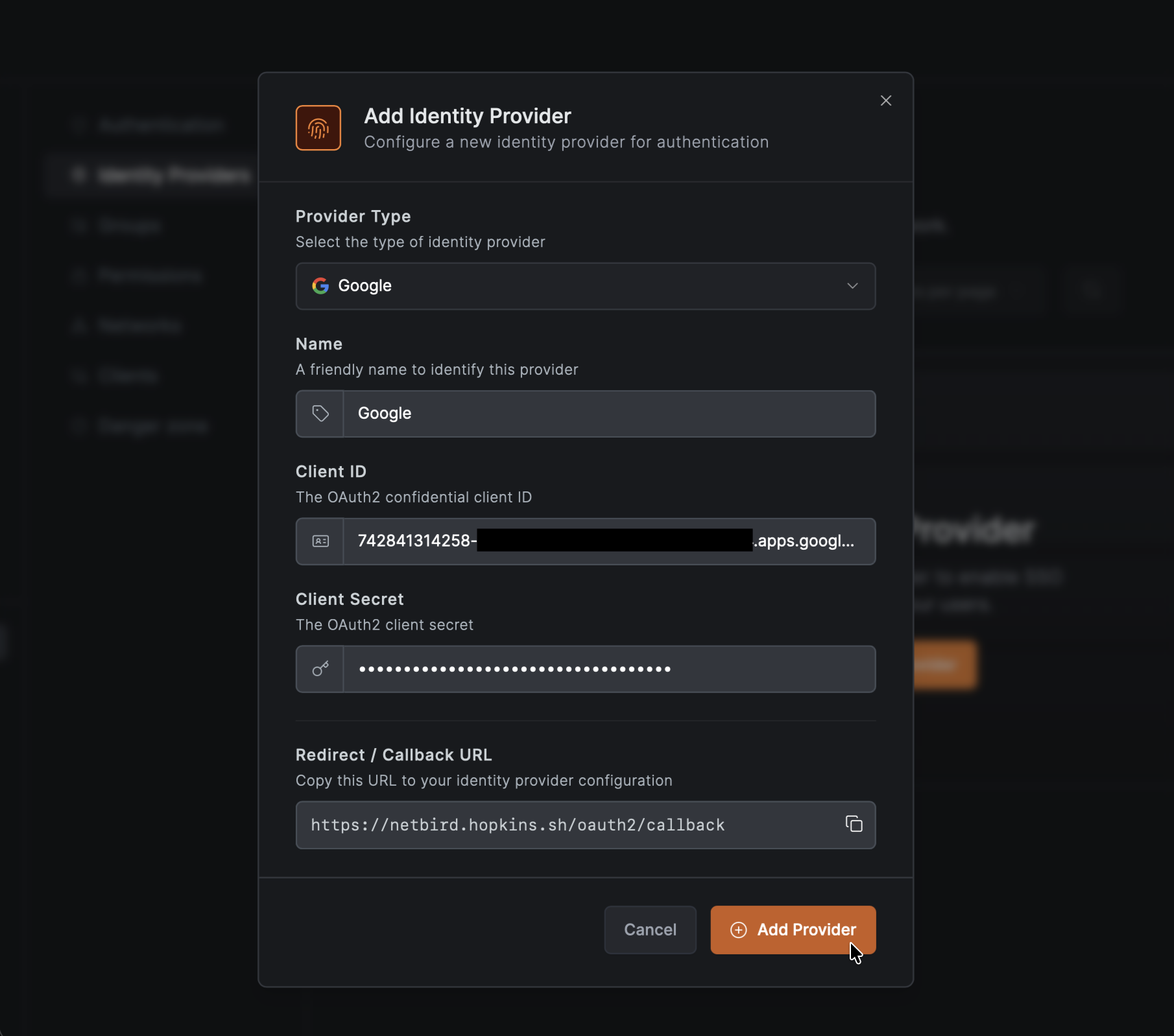
Task: Select the Redirect callback URL text
Action: (518, 825)
